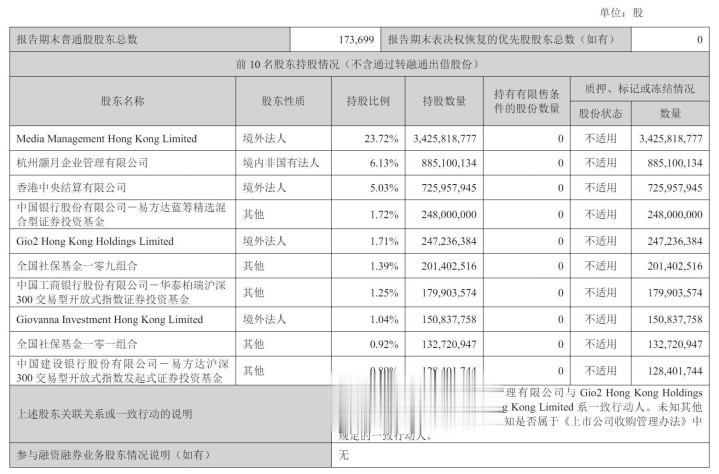
Task: Click the 前 10 名股东持股情况 heading row
Action: pyautogui.click(x=359, y=64)
